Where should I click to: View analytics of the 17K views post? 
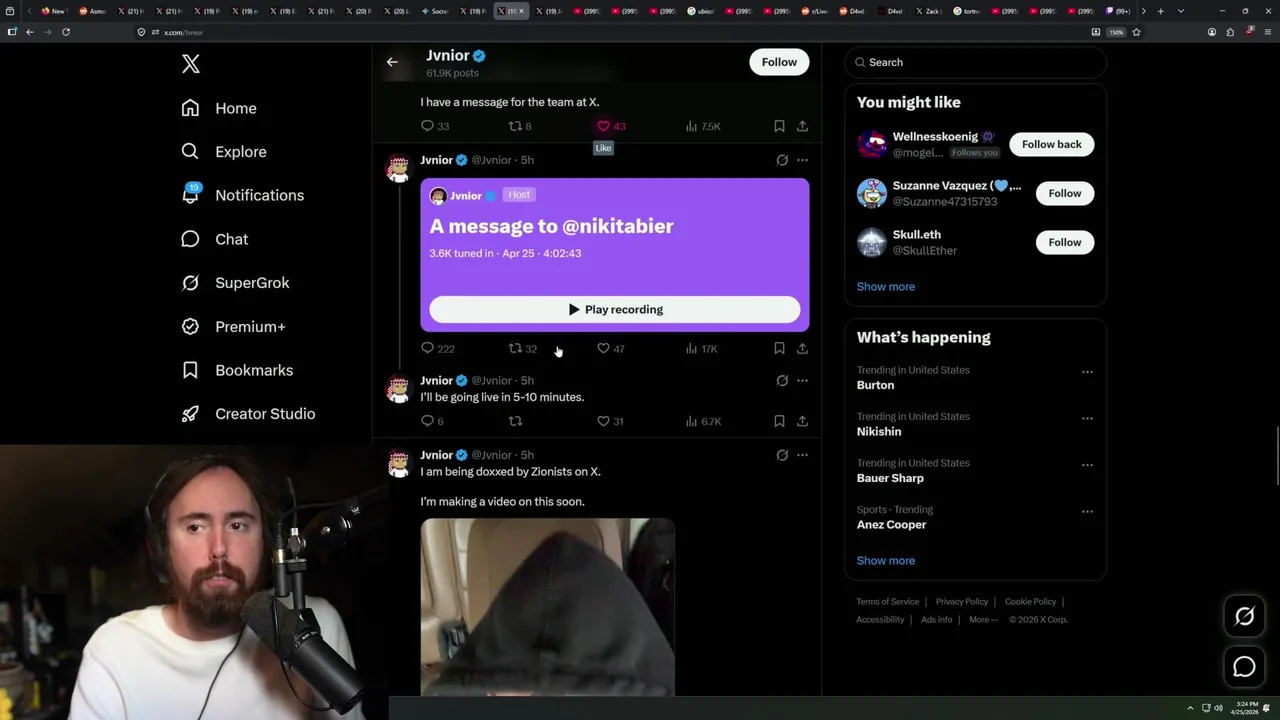point(701,348)
